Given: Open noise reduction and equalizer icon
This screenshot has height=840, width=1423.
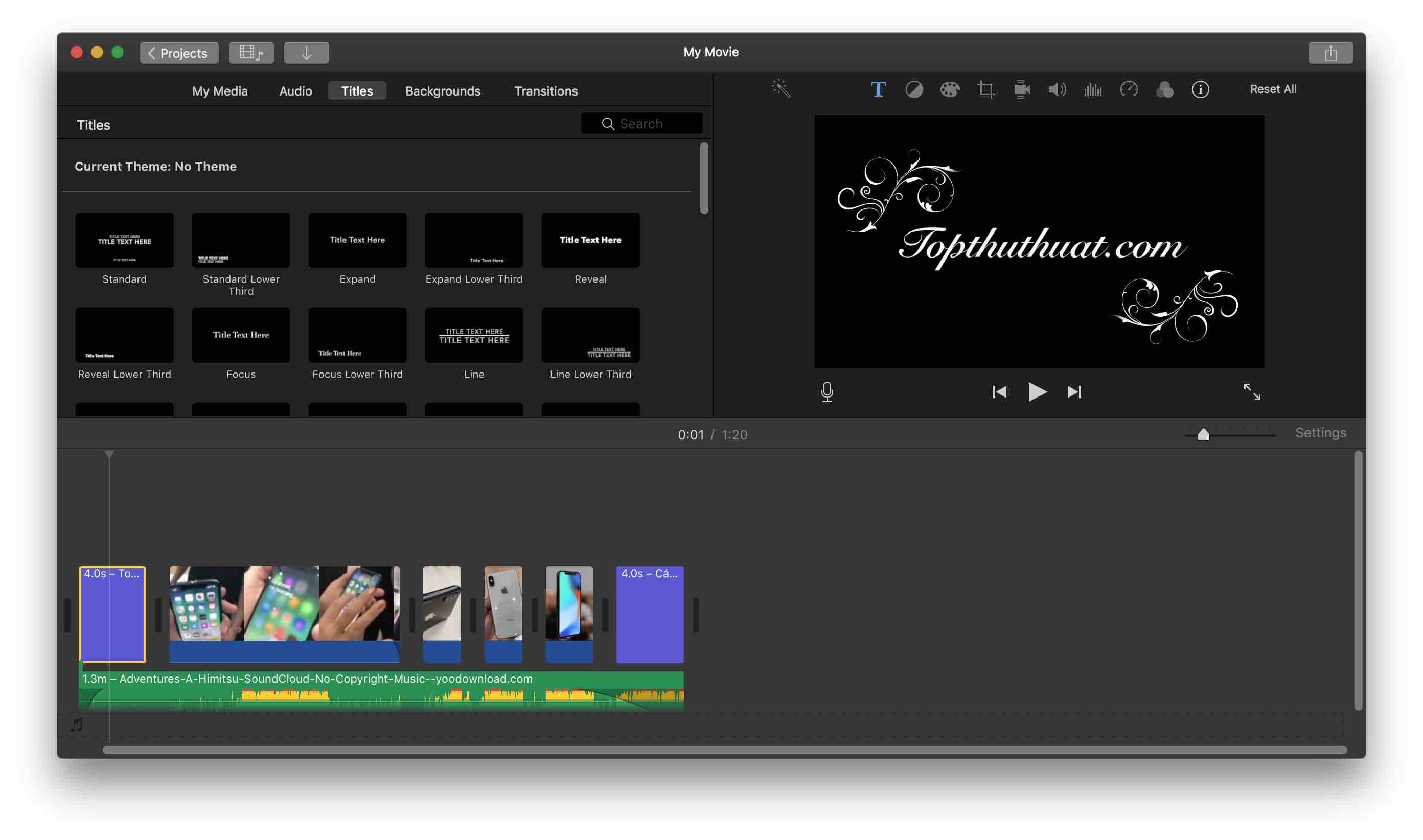Looking at the screenshot, I should (1093, 89).
